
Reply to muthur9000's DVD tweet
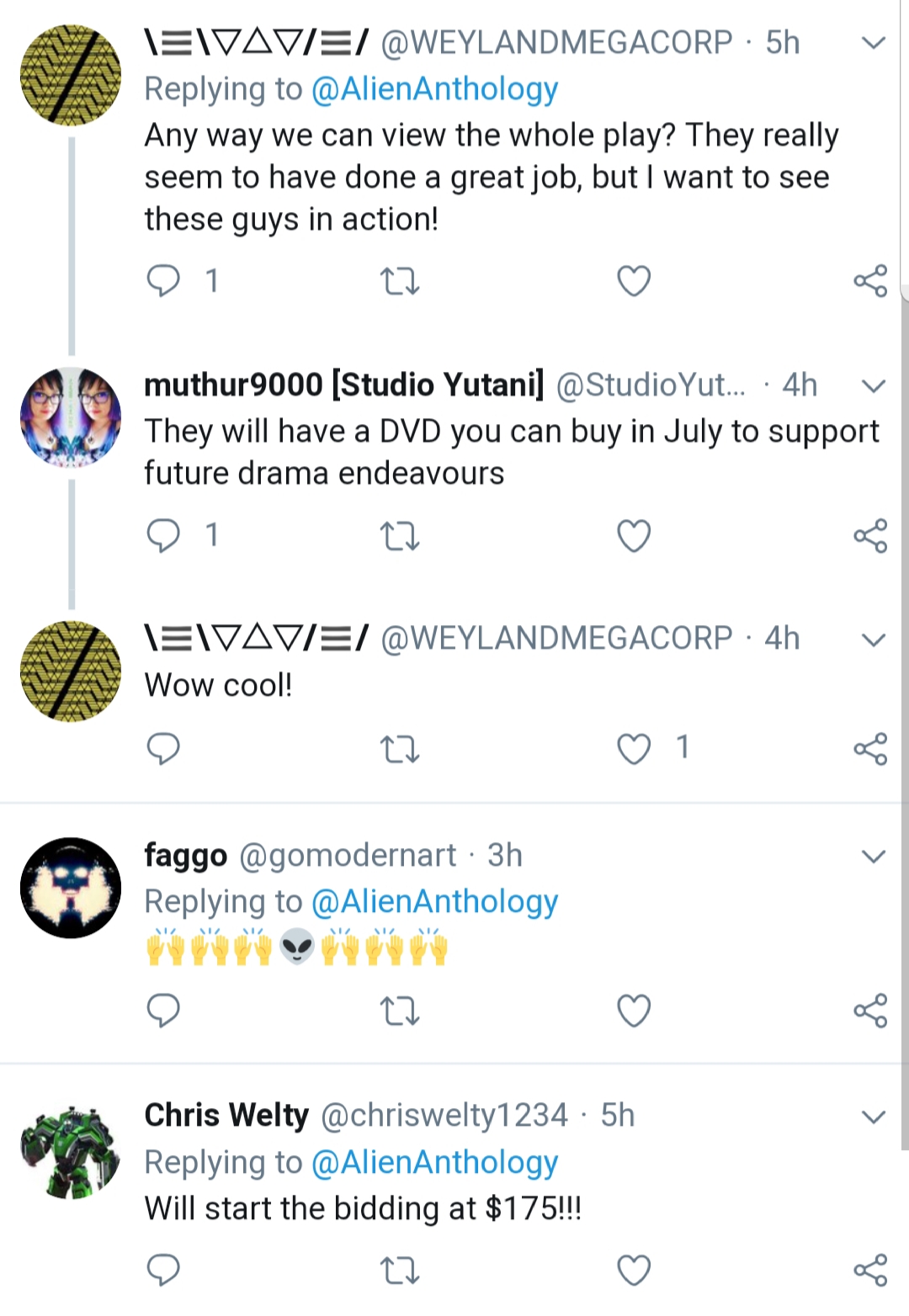click(x=163, y=535)
